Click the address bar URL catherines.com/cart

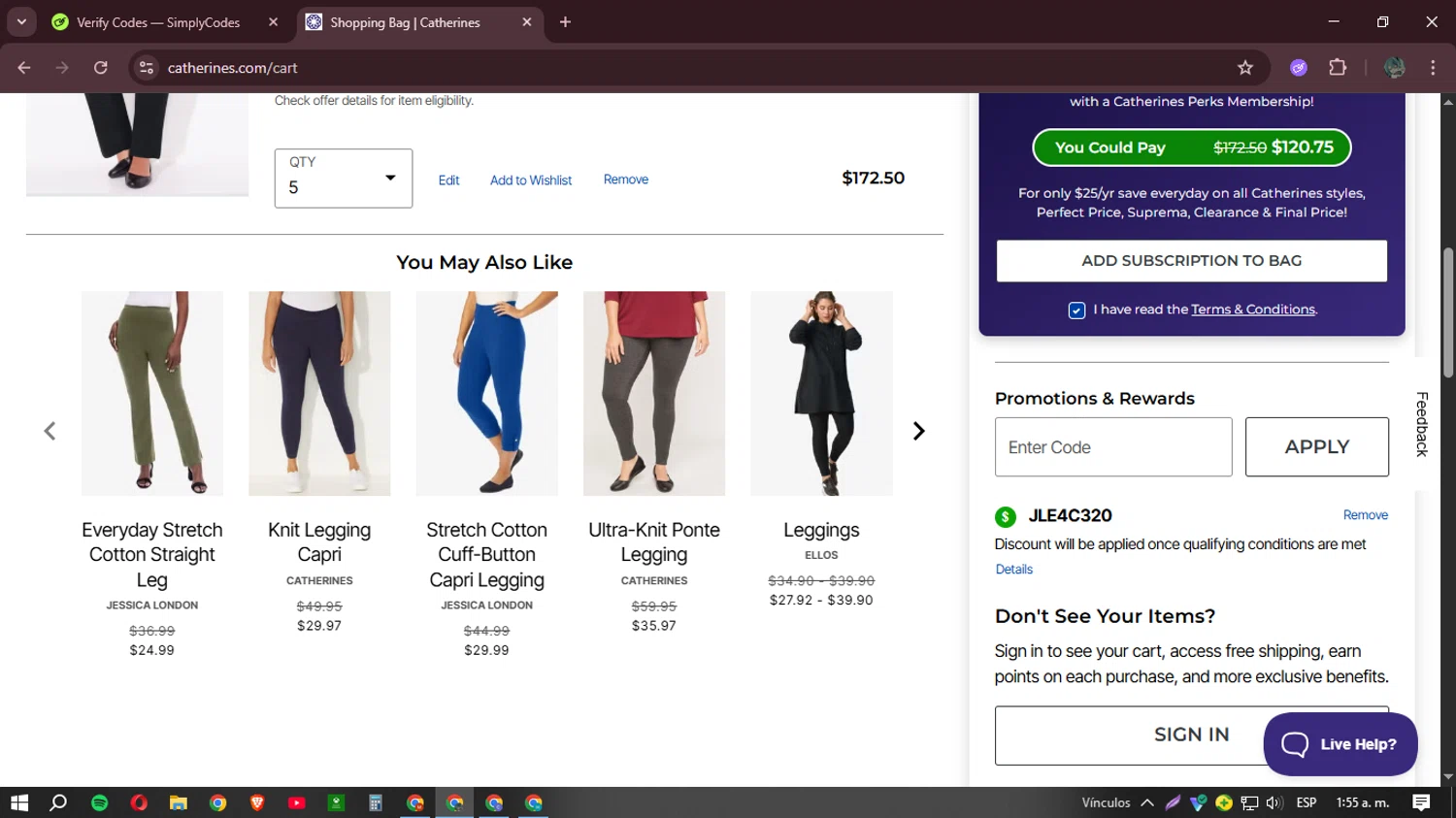pos(232,68)
